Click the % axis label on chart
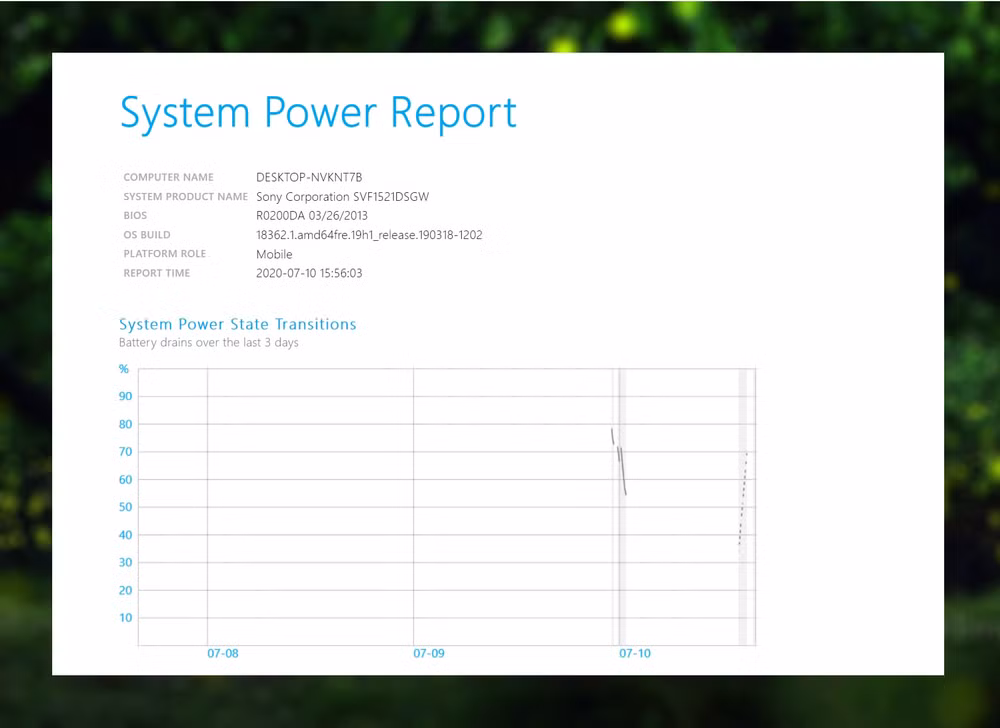Viewport: 1000px width, 728px height. coord(124,369)
